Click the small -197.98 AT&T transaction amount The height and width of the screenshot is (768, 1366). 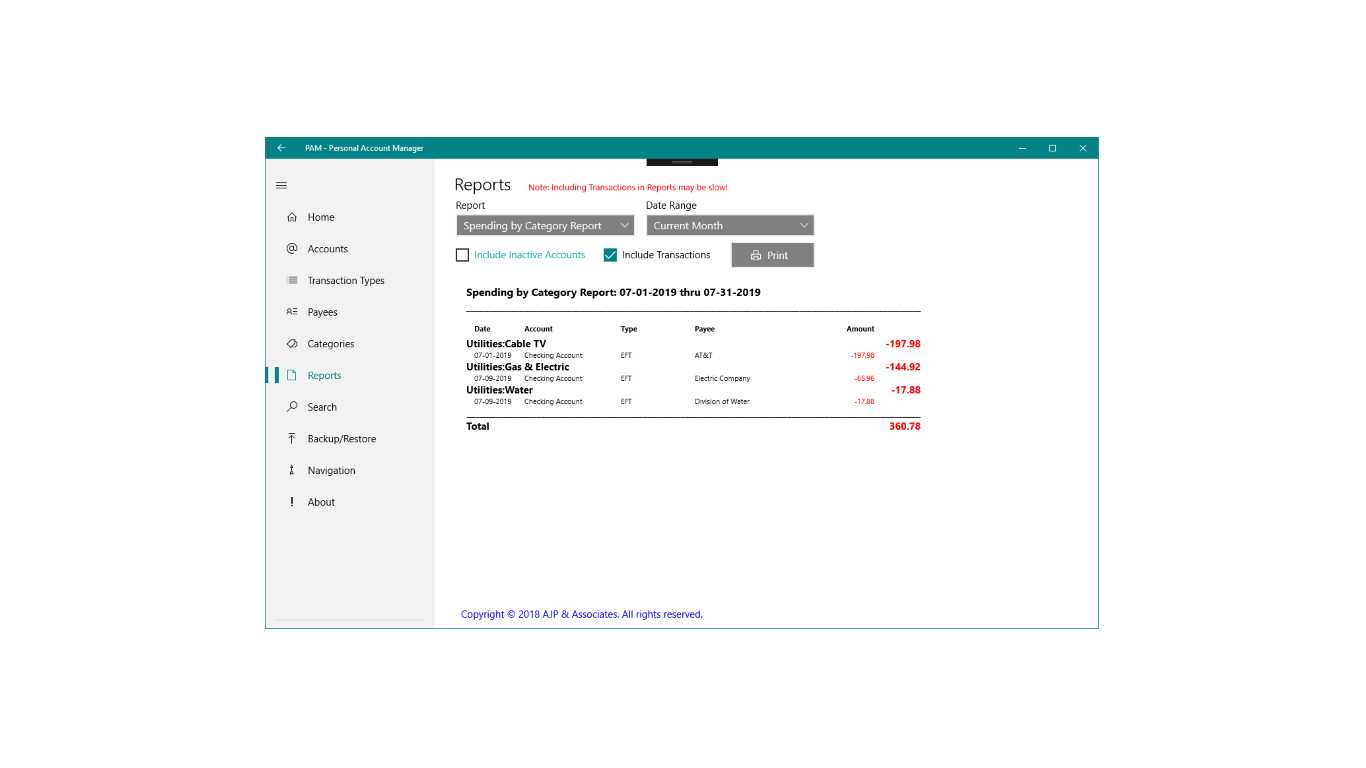(862, 355)
